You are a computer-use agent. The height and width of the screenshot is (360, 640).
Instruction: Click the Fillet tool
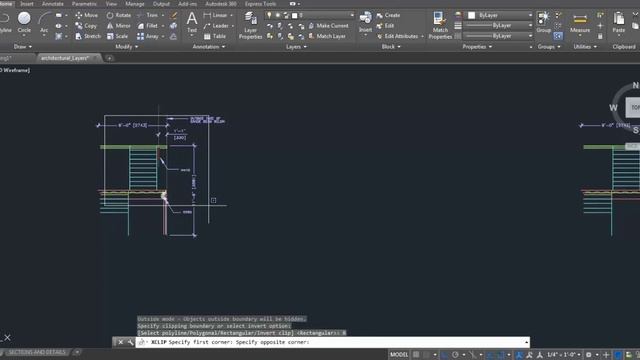pos(148,26)
